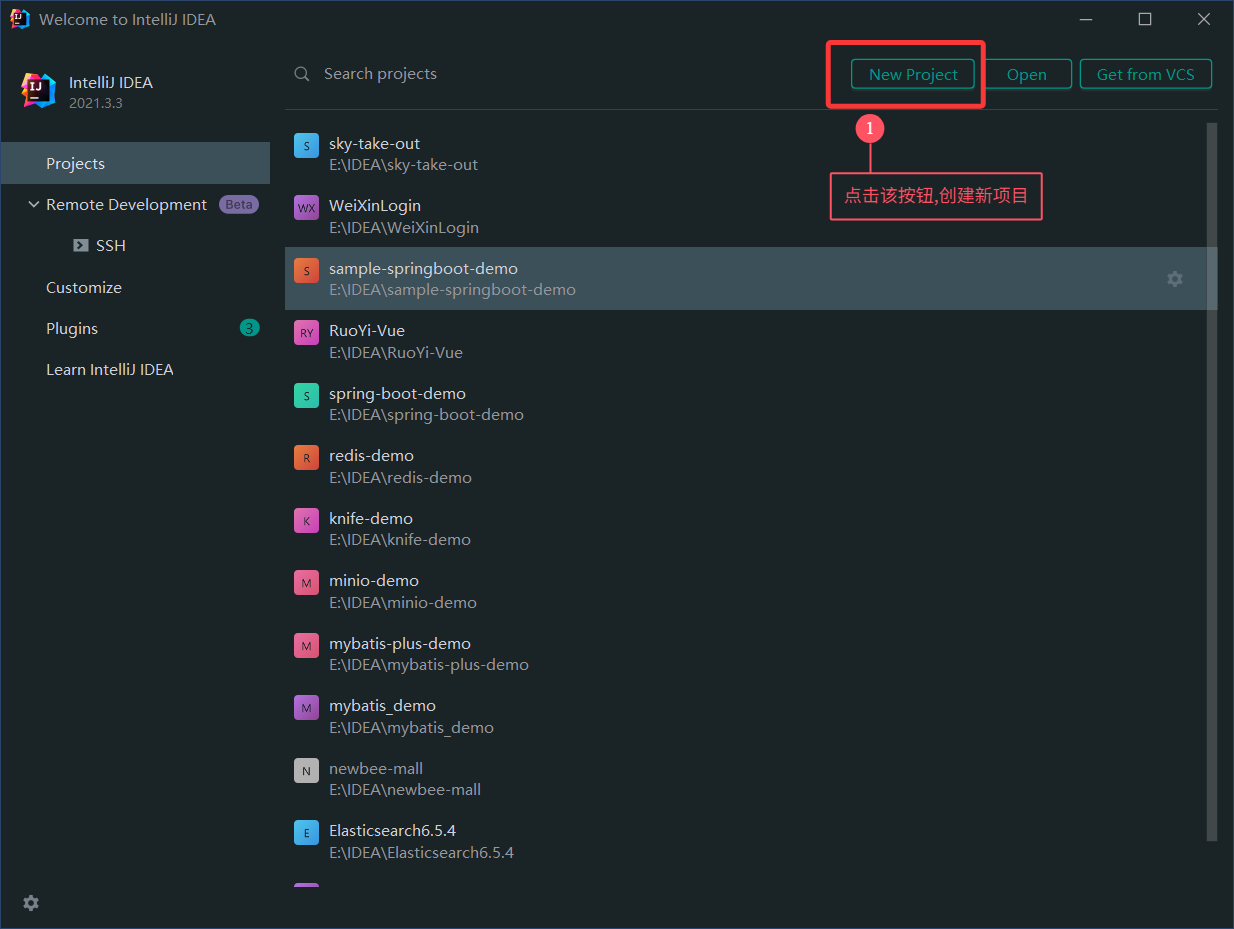Click the IntelliJ IDEA logo in sidebar
Screen dimensions: 1234x929
(x=39, y=90)
